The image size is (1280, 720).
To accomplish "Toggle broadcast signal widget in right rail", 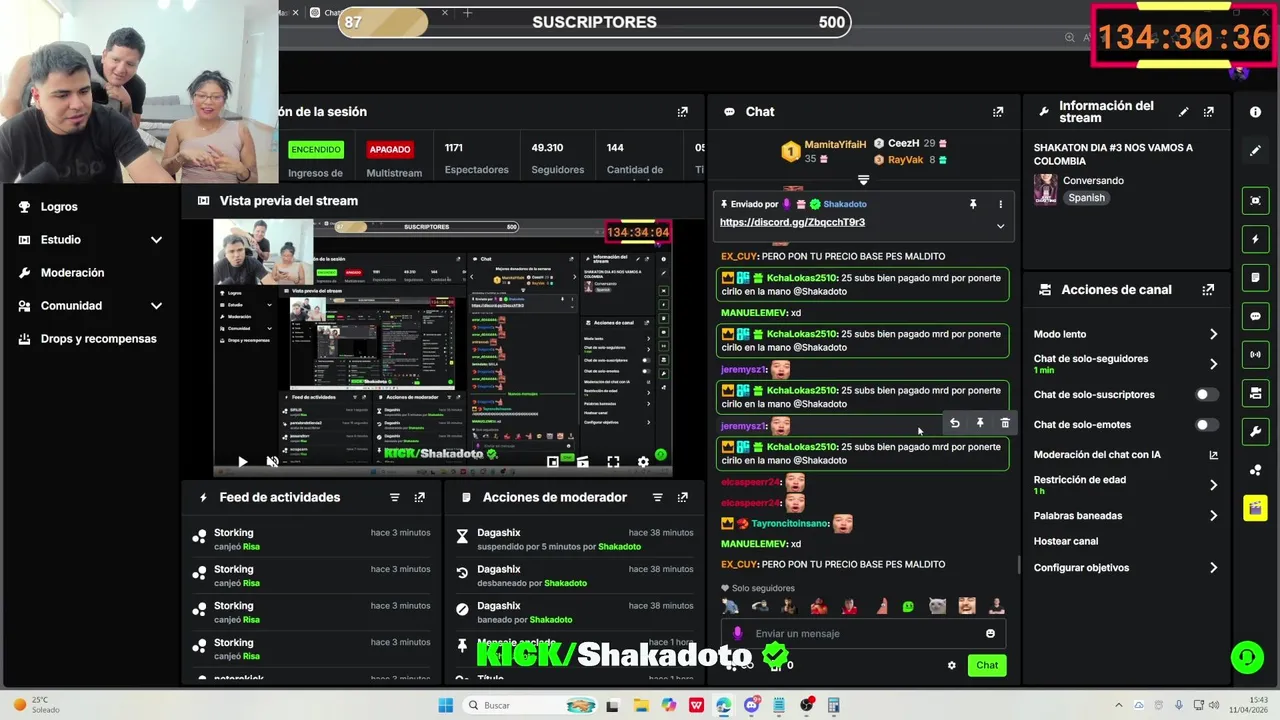I will [1255, 354].
